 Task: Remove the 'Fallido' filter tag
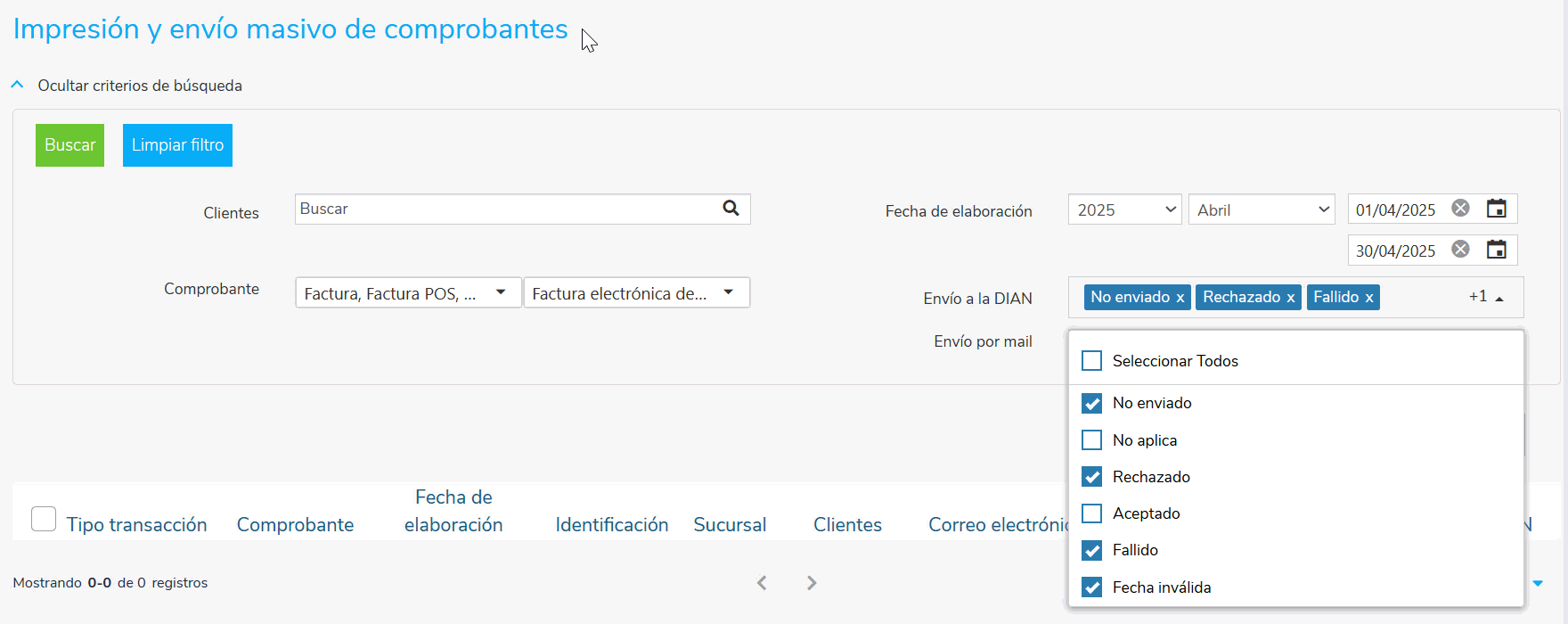point(1369,298)
